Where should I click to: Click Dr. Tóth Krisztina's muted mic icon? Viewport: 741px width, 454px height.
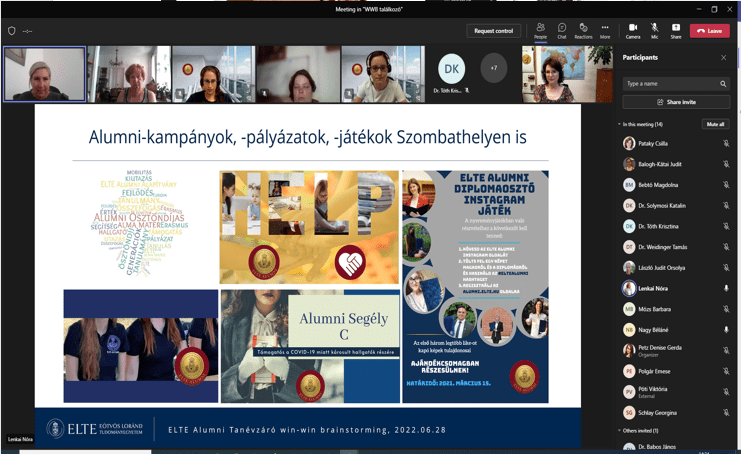pos(726,226)
